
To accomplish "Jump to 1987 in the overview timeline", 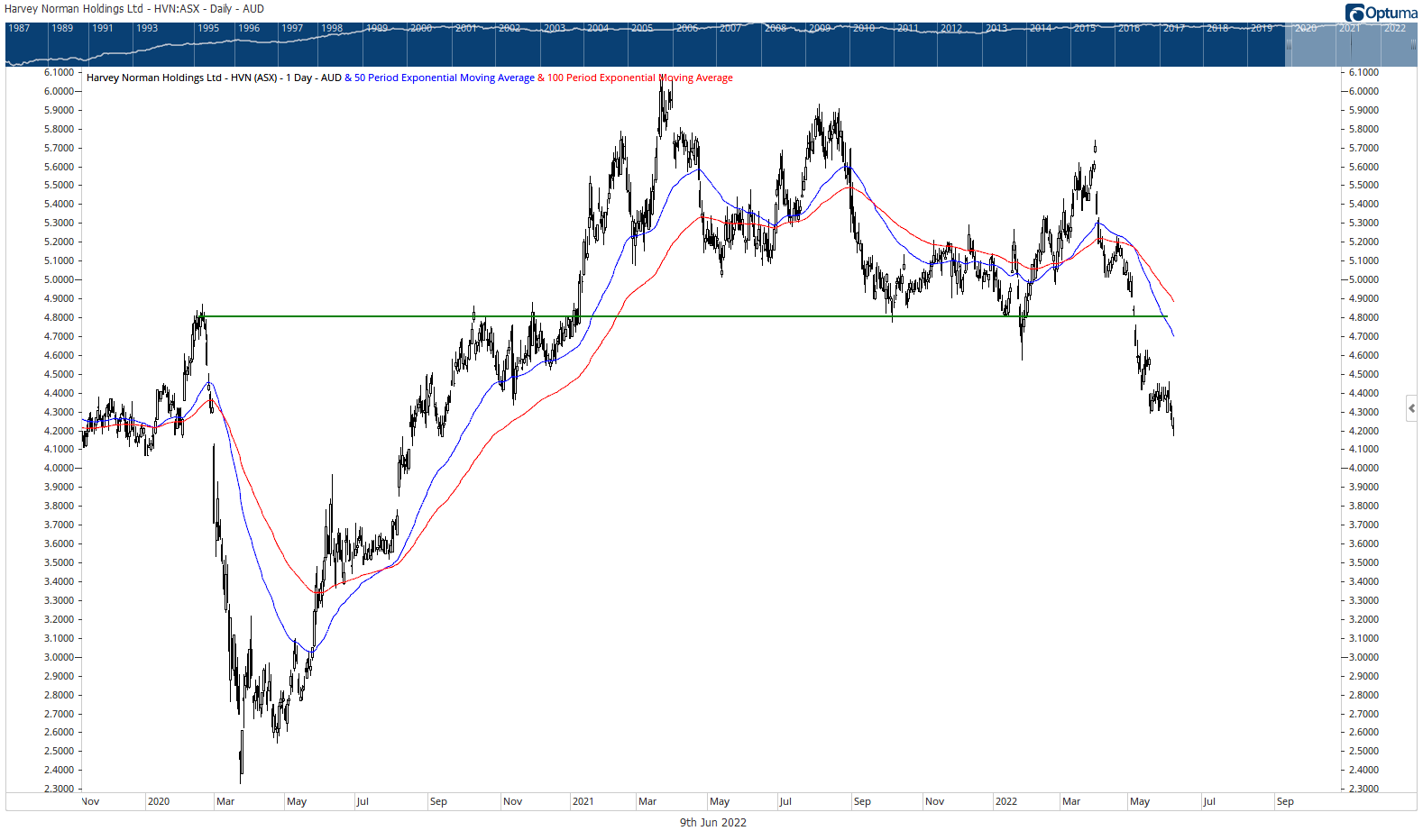I will pyautogui.click(x=19, y=28).
